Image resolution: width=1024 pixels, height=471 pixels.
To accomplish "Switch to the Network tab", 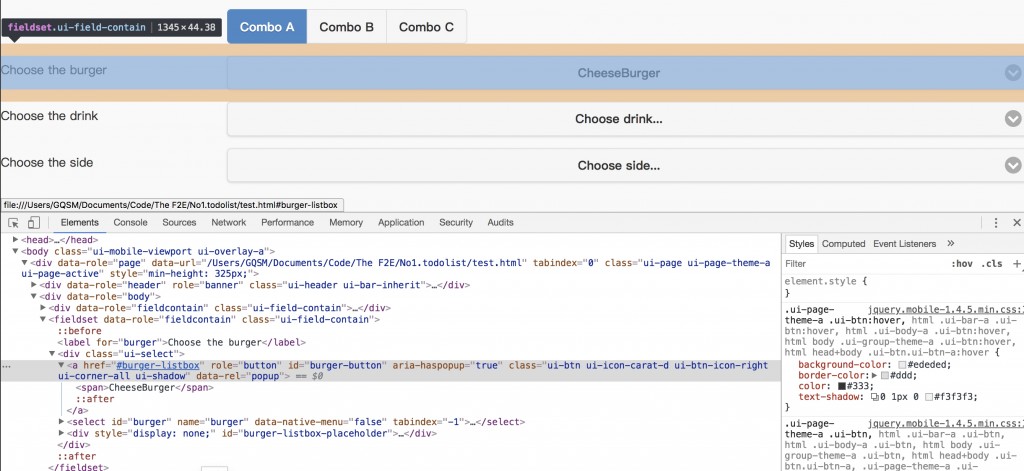I will tap(229, 222).
